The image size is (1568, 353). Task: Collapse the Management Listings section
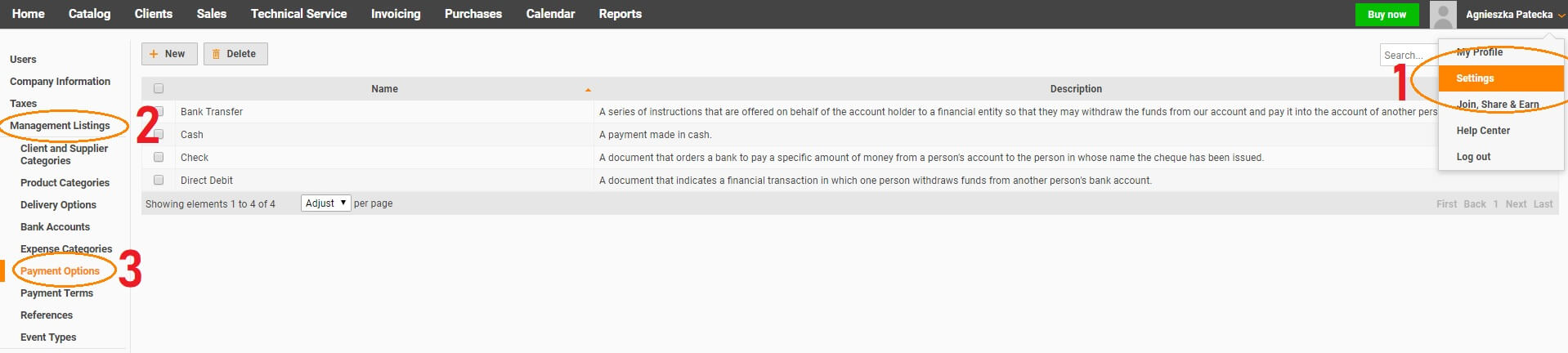coord(60,126)
